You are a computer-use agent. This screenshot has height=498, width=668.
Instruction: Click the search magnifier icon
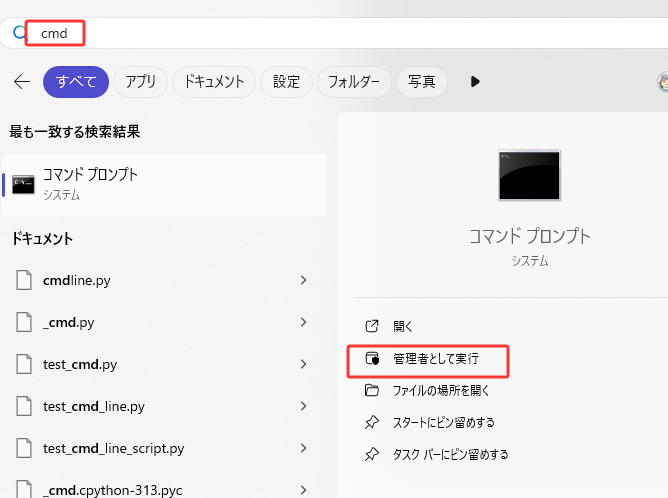(19, 32)
